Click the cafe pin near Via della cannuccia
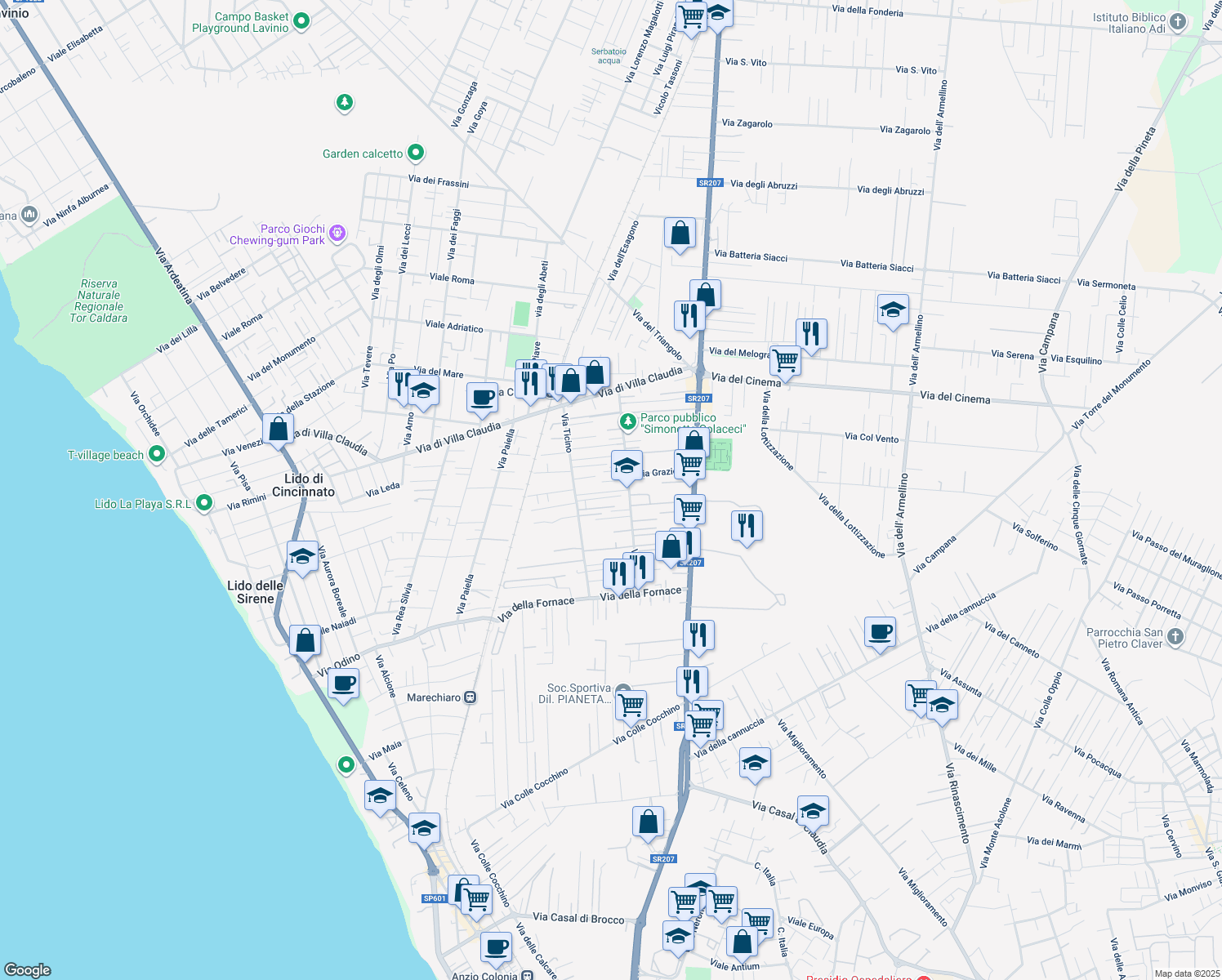The image size is (1222, 980). click(880, 633)
